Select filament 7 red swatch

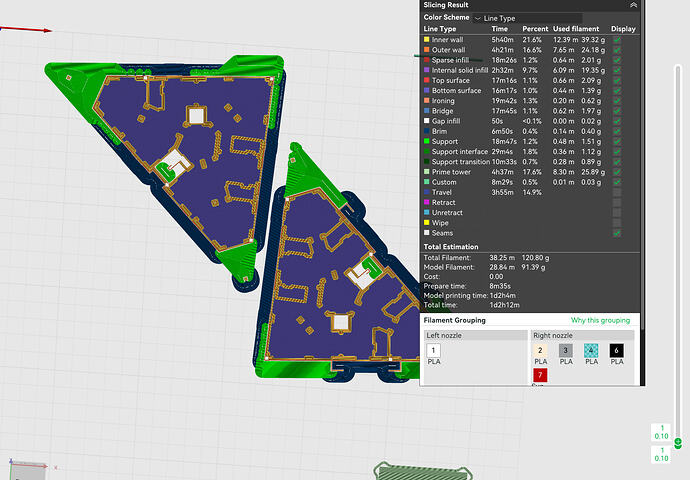pos(540,375)
